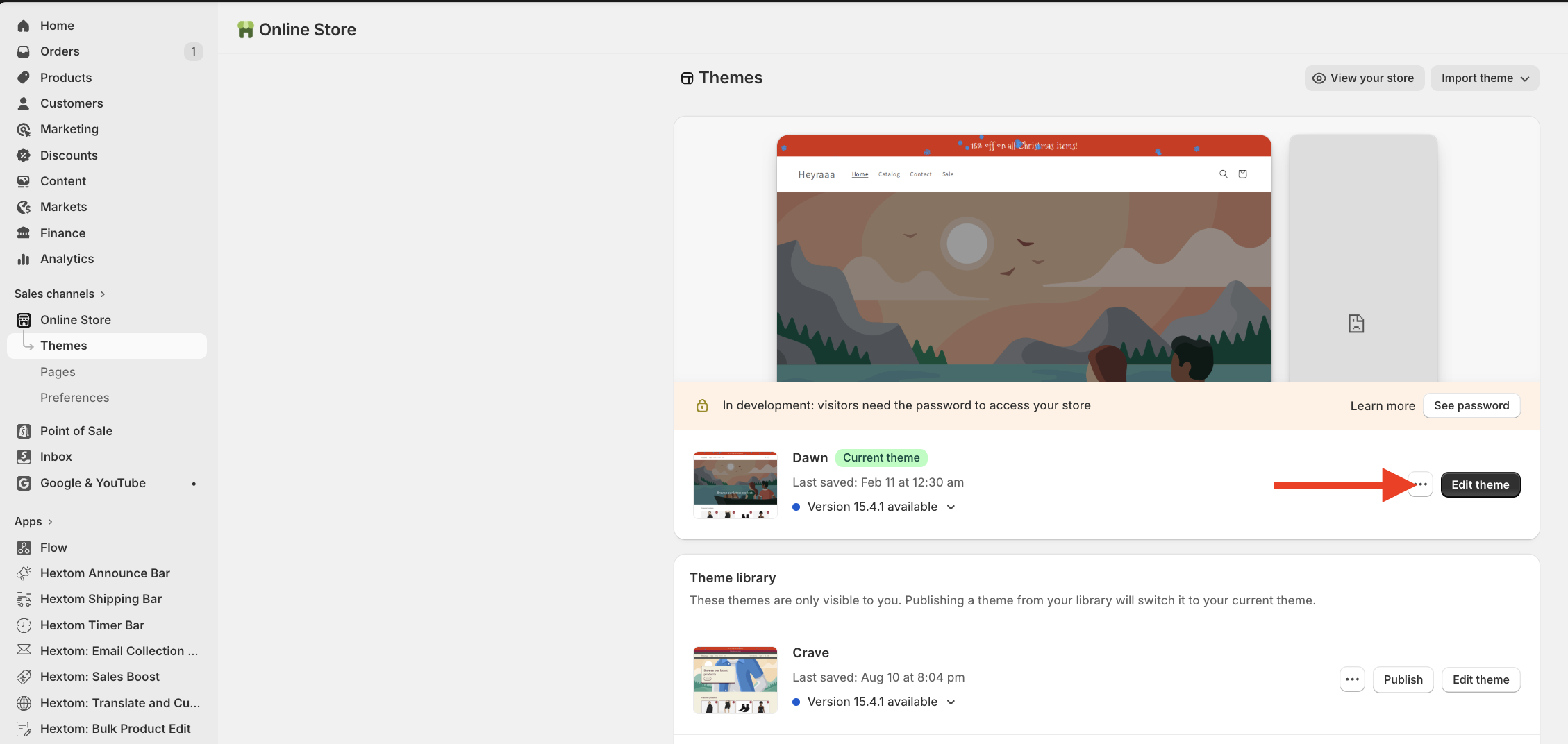The width and height of the screenshot is (1568, 744).
Task: Click the search icon in store preview
Action: point(1224,174)
